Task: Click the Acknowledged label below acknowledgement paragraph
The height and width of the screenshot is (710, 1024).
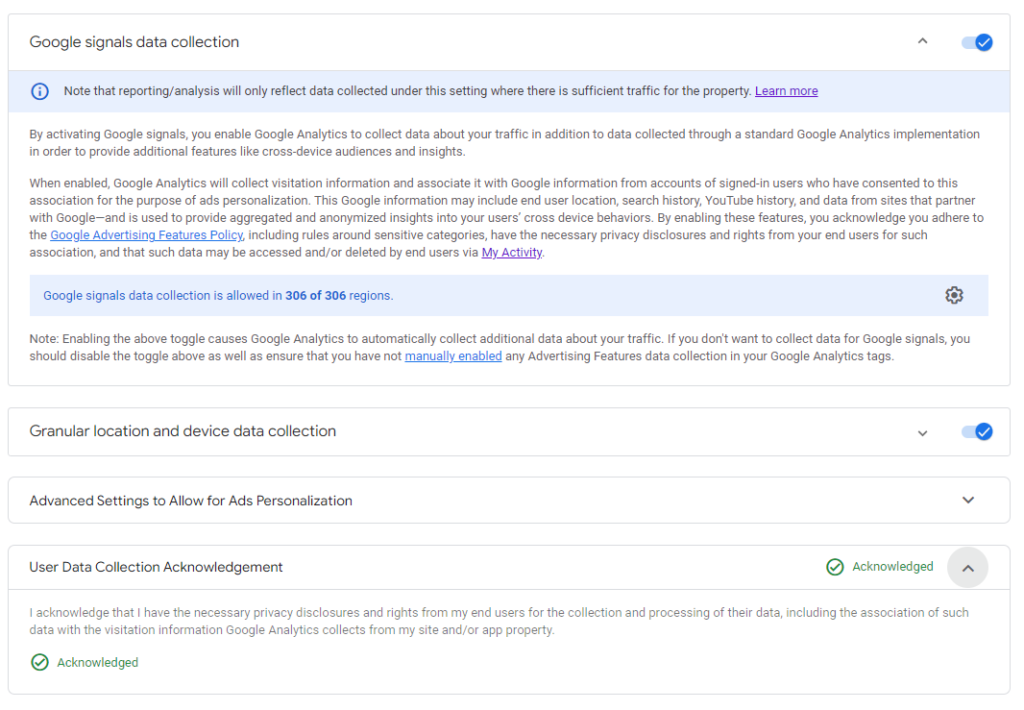Action: 97,662
